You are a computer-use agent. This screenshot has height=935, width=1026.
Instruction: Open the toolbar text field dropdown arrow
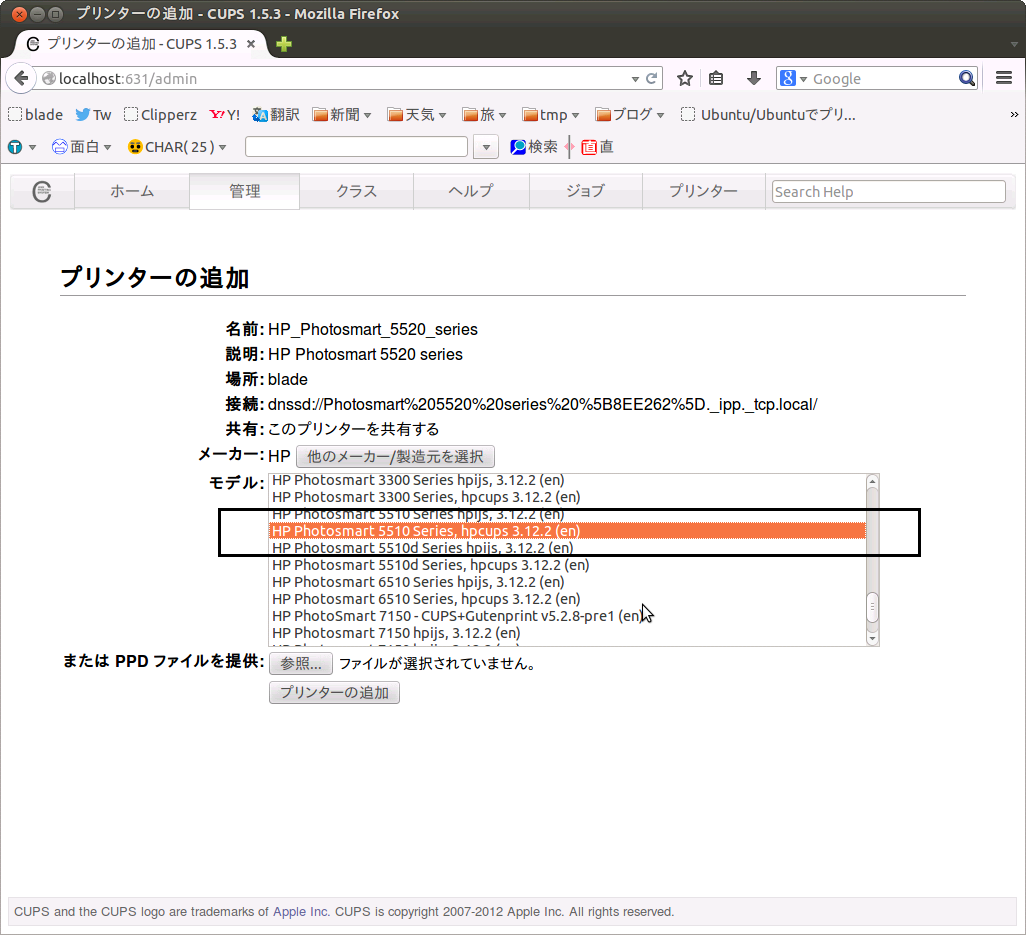(x=486, y=147)
